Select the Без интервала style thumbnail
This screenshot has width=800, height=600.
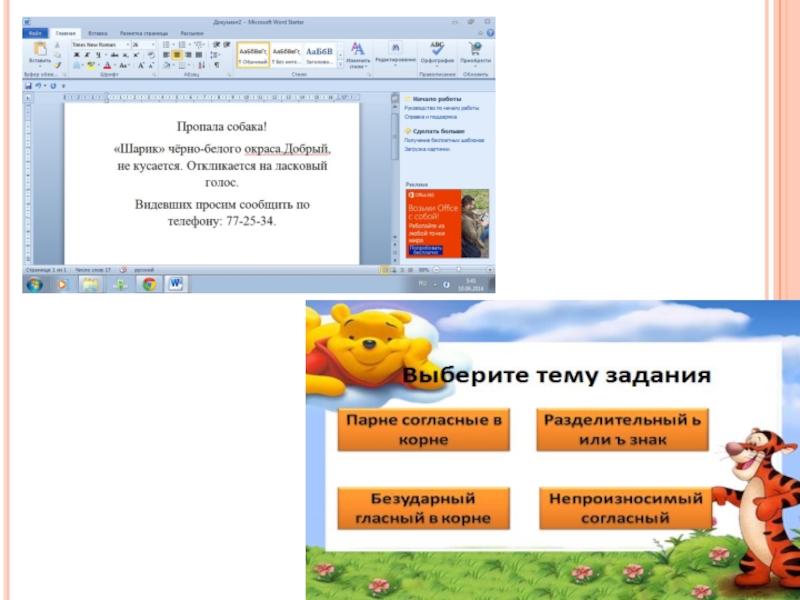(x=286, y=55)
